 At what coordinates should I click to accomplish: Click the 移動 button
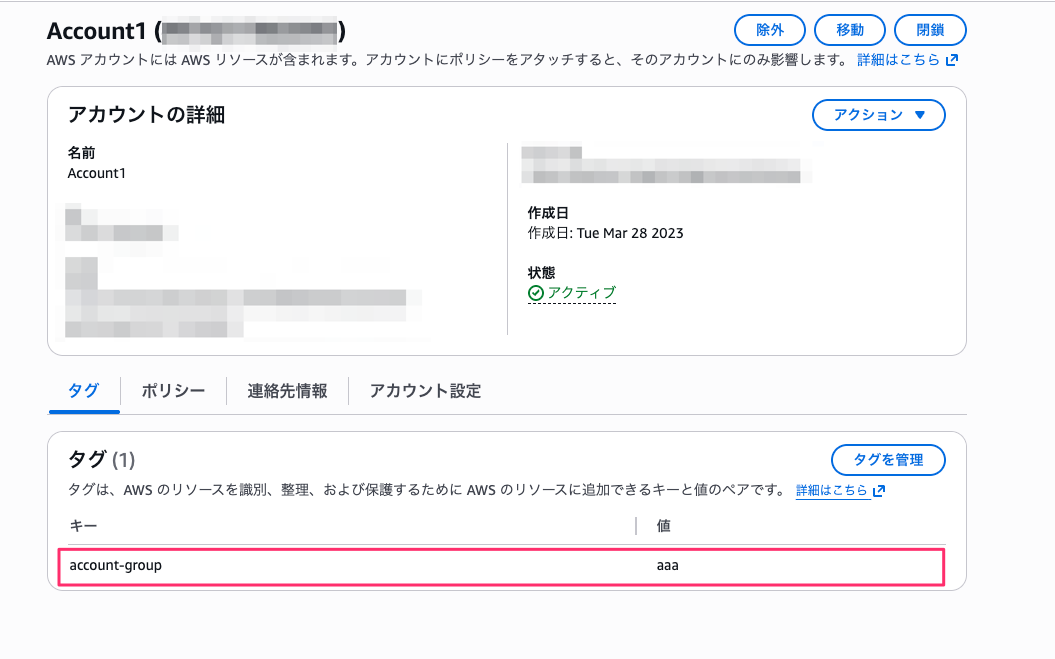point(849,29)
